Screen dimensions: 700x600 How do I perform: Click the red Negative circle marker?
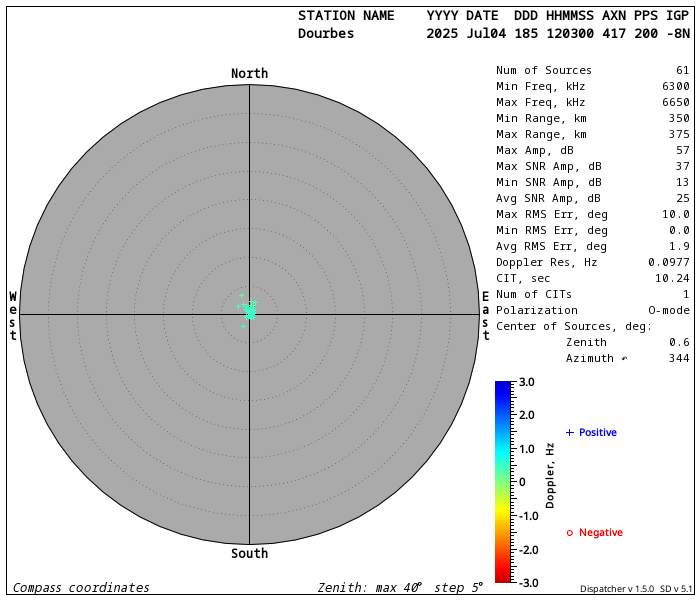(570, 533)
